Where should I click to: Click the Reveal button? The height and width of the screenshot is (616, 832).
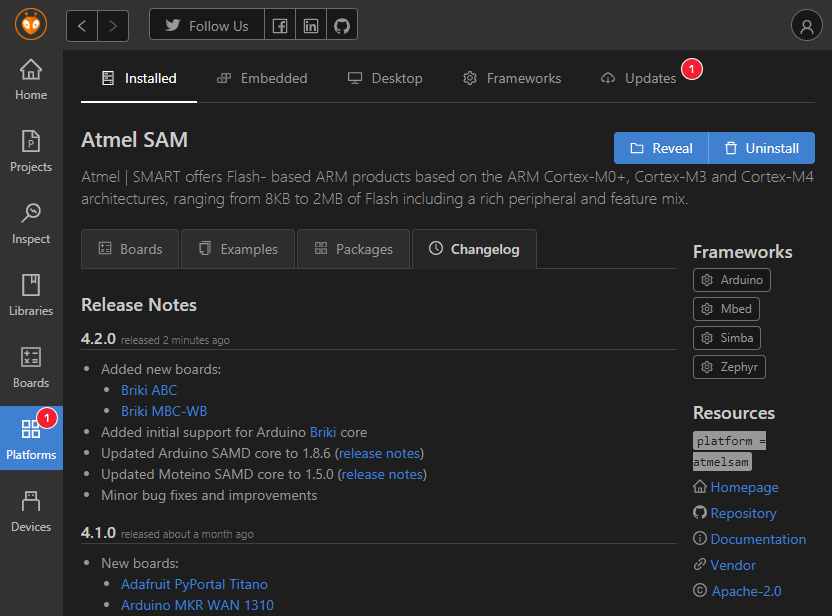point(660,146)
